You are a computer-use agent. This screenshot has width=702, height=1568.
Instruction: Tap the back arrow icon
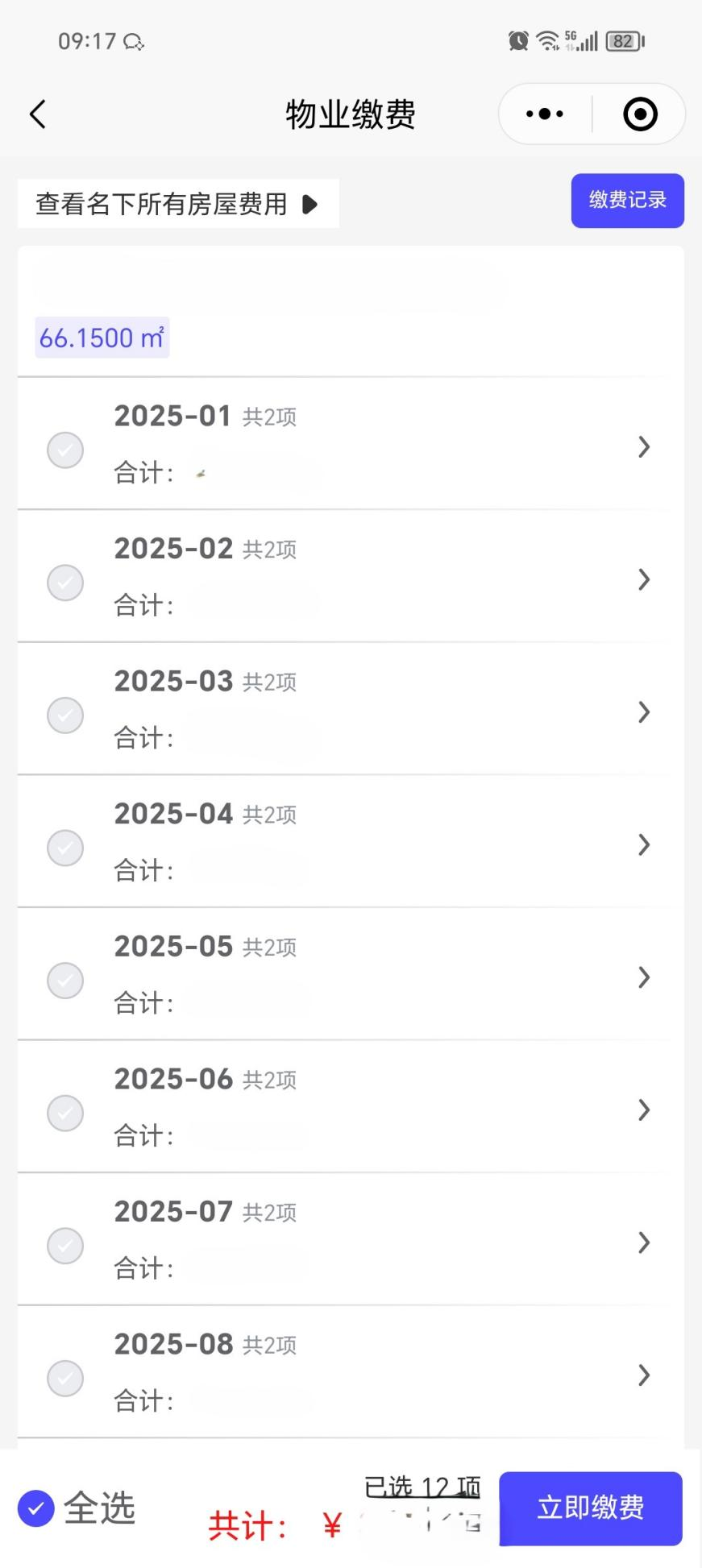point(38,114)
